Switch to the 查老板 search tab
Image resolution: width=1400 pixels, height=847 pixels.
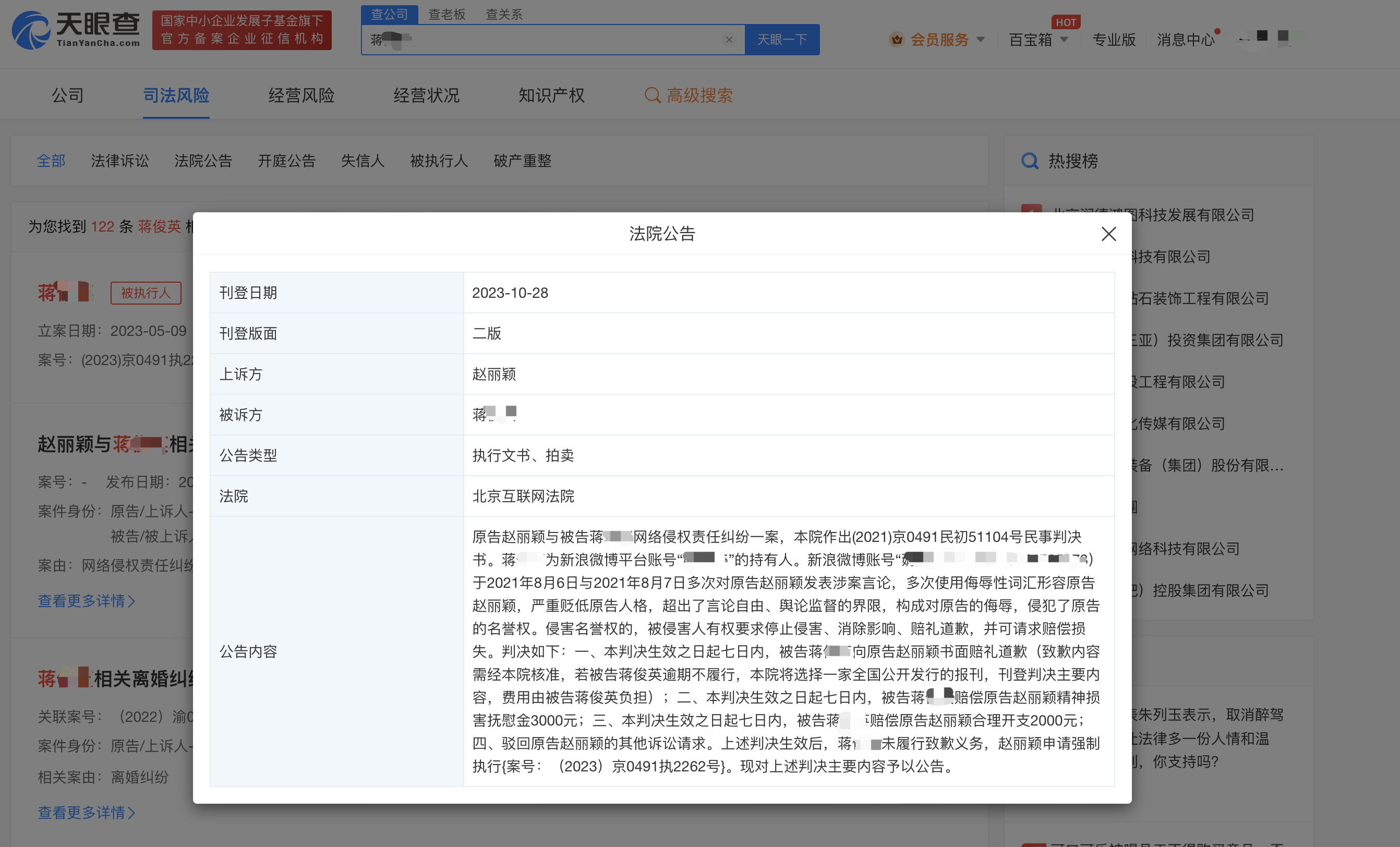click(446, 14)
